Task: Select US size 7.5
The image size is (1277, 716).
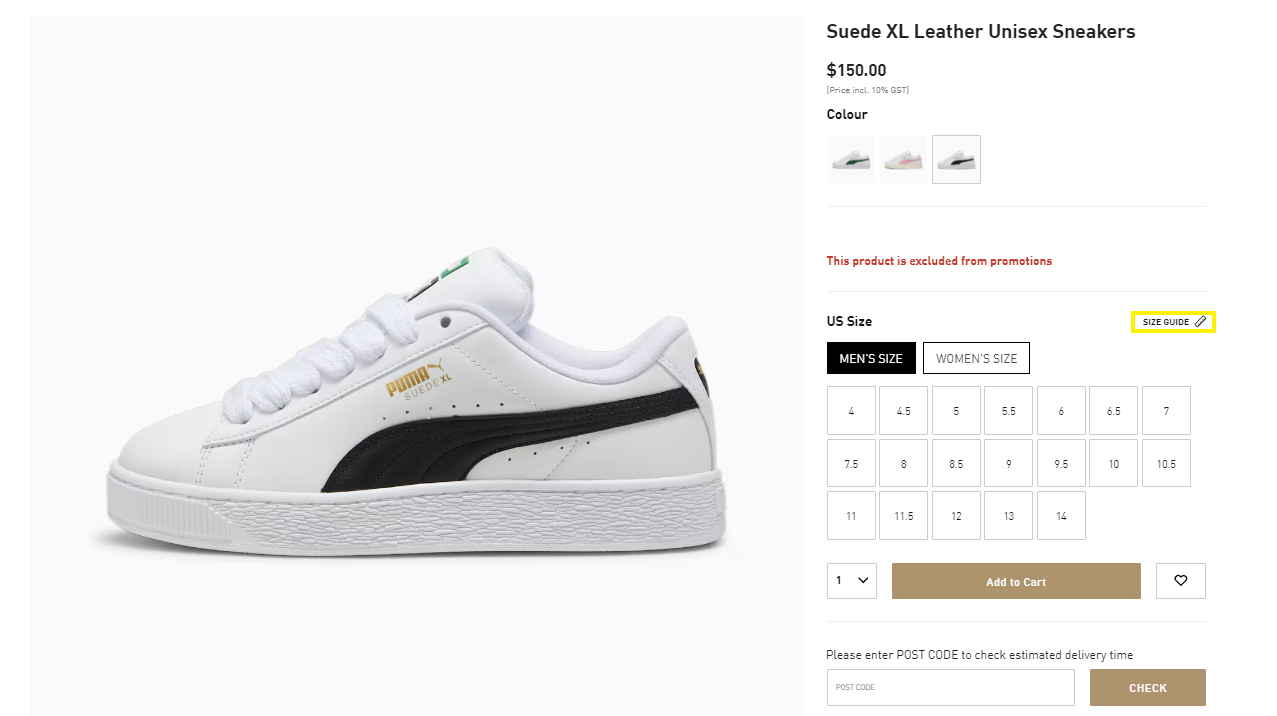Action: coord(851,463)
